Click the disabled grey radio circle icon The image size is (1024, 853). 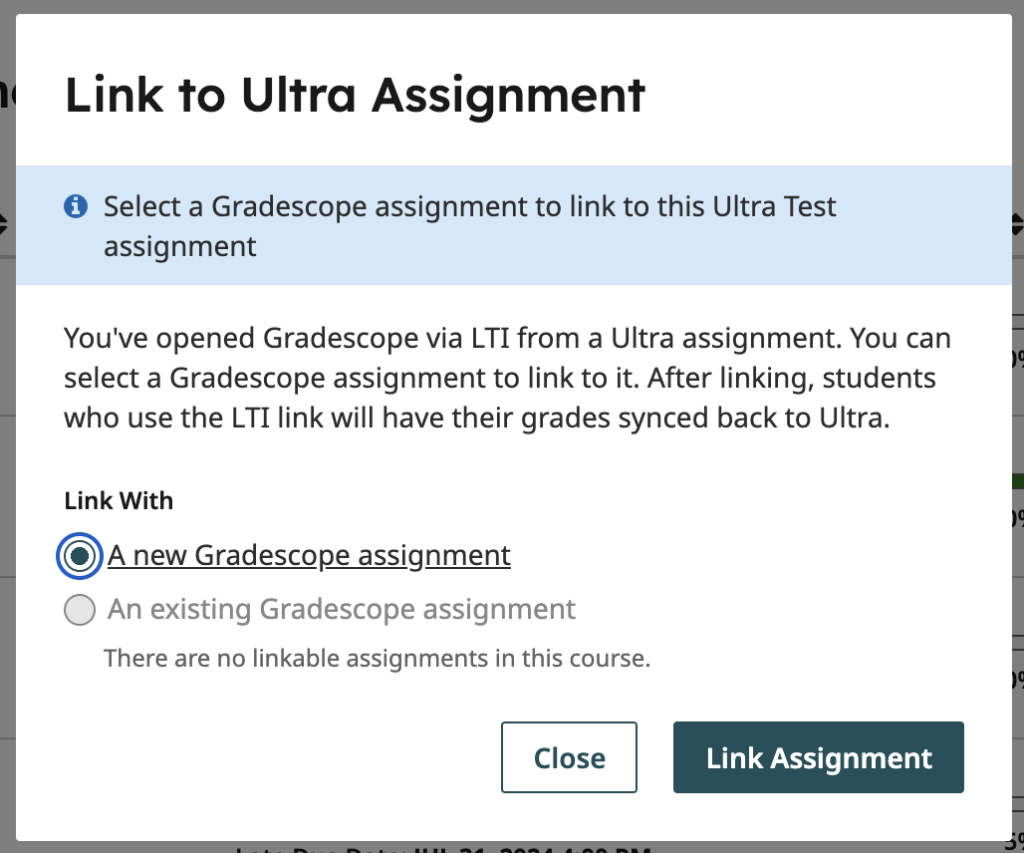(x=79, y=609)
